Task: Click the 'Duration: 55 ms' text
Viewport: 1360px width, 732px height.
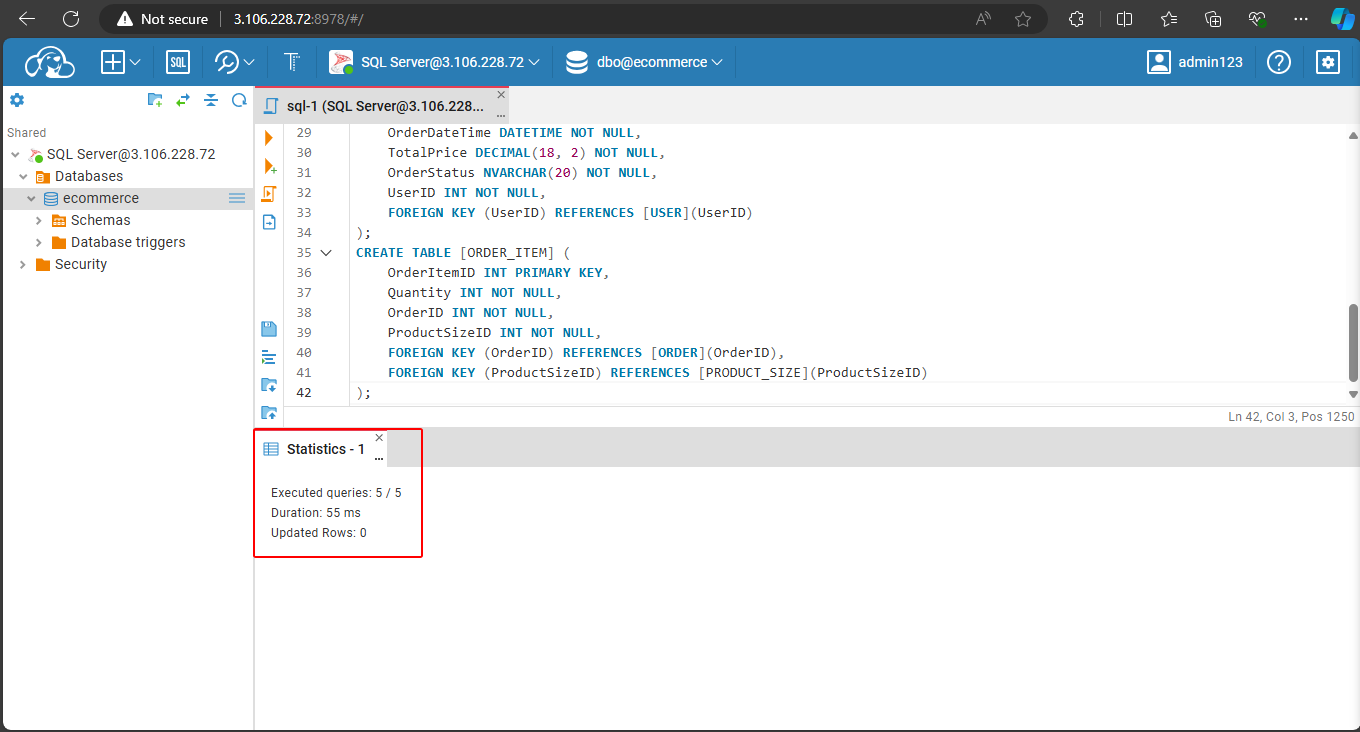Action: point(316,513)
